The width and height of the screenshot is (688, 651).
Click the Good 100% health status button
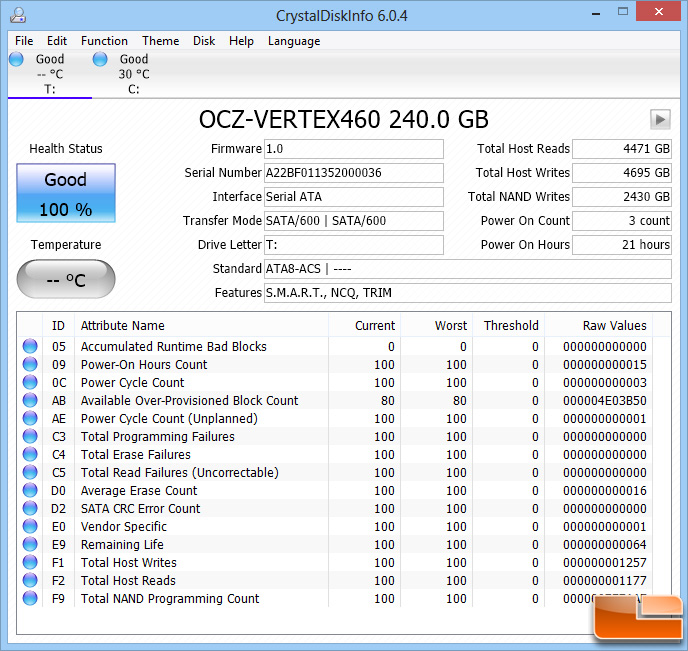66,193
